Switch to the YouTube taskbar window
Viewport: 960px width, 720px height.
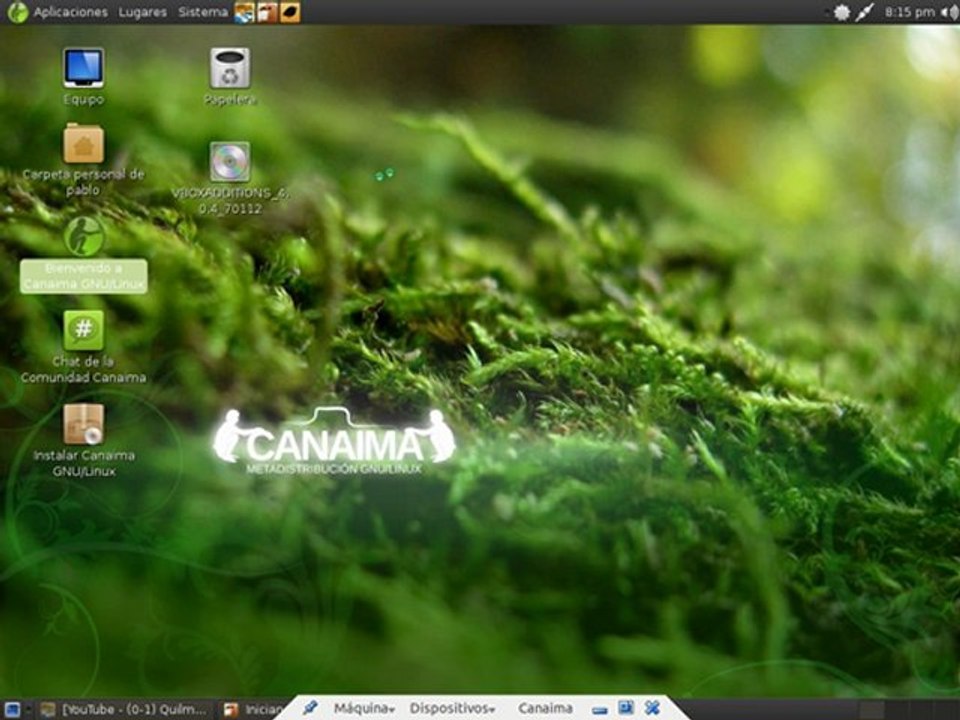(124, 710)
